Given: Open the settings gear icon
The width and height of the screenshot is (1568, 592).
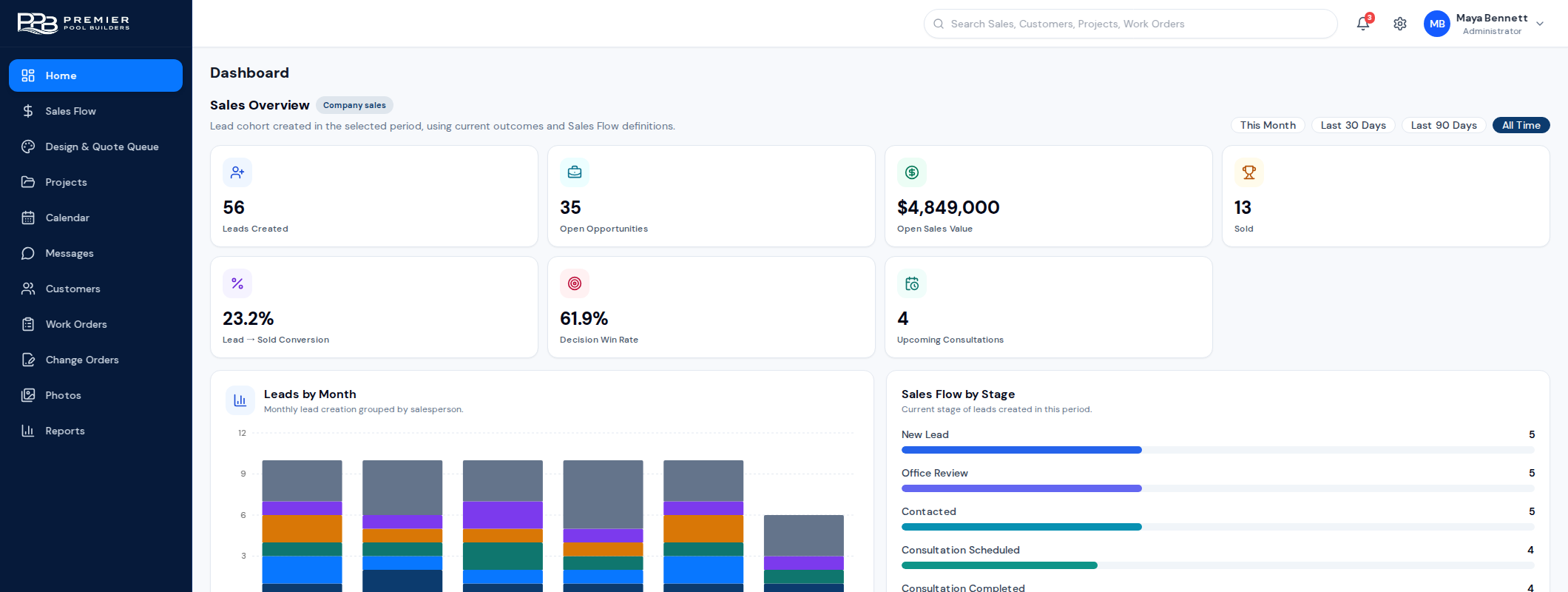Looking at the screenshot, I should click(1400, 24).
